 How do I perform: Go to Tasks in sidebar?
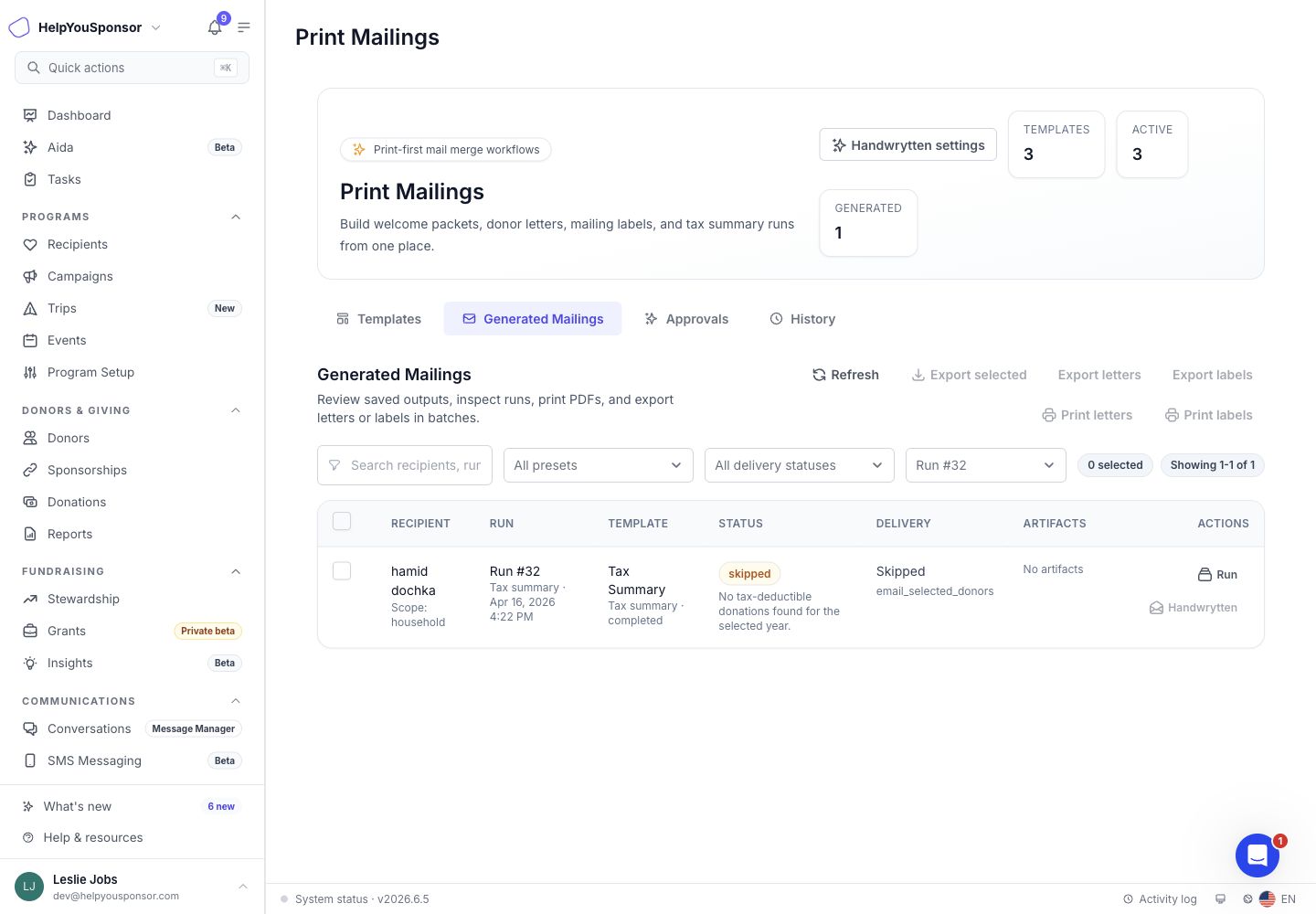click(x=132, y=179)
